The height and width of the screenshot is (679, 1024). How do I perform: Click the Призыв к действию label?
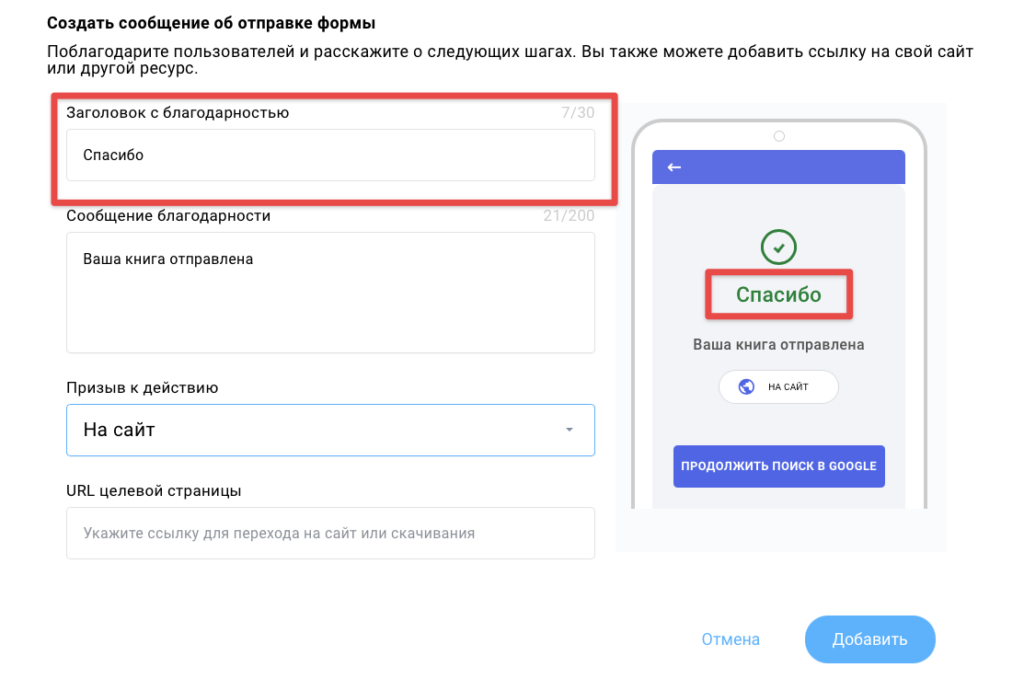(x=142, y=388)
